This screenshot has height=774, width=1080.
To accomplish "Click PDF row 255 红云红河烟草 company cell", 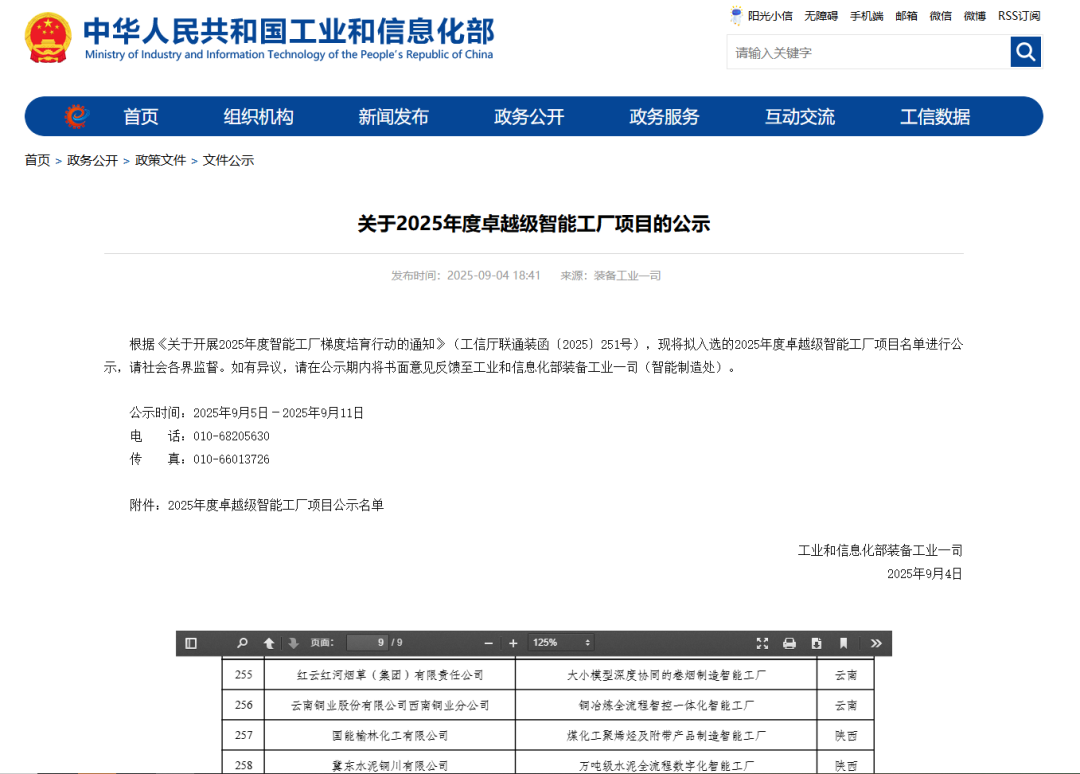I will (x=390, y=675).
